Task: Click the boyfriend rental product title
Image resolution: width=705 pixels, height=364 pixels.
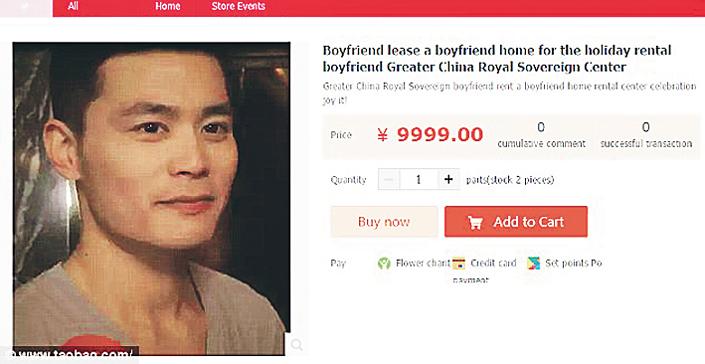Action: [497, 58]
